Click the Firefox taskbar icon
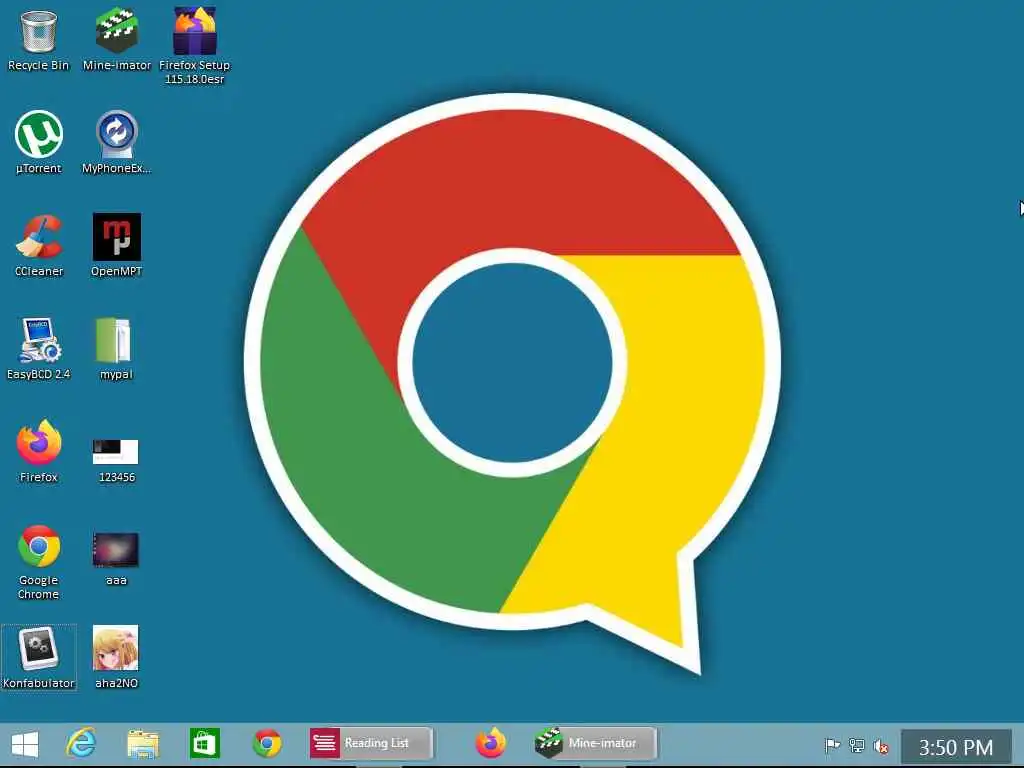This screenshot has height=768, width=1024. tap(490, 743)
